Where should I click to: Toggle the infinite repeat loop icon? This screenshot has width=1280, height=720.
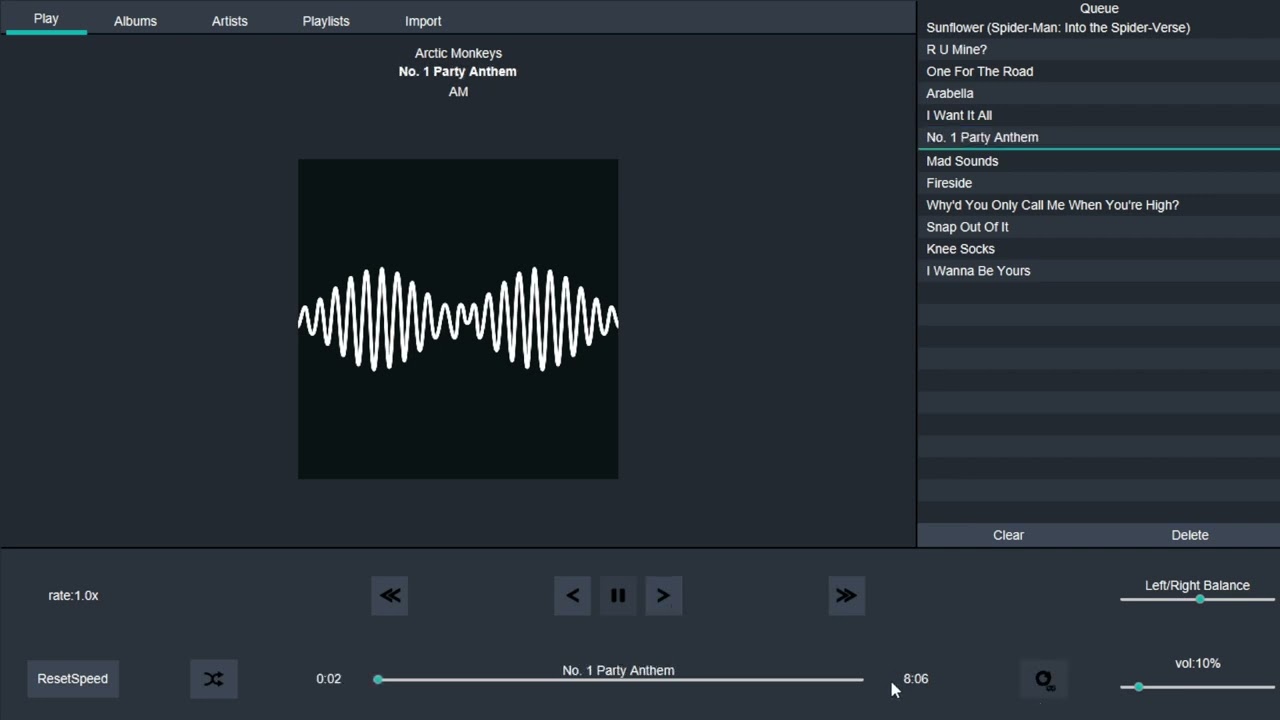coord(1044,679)
